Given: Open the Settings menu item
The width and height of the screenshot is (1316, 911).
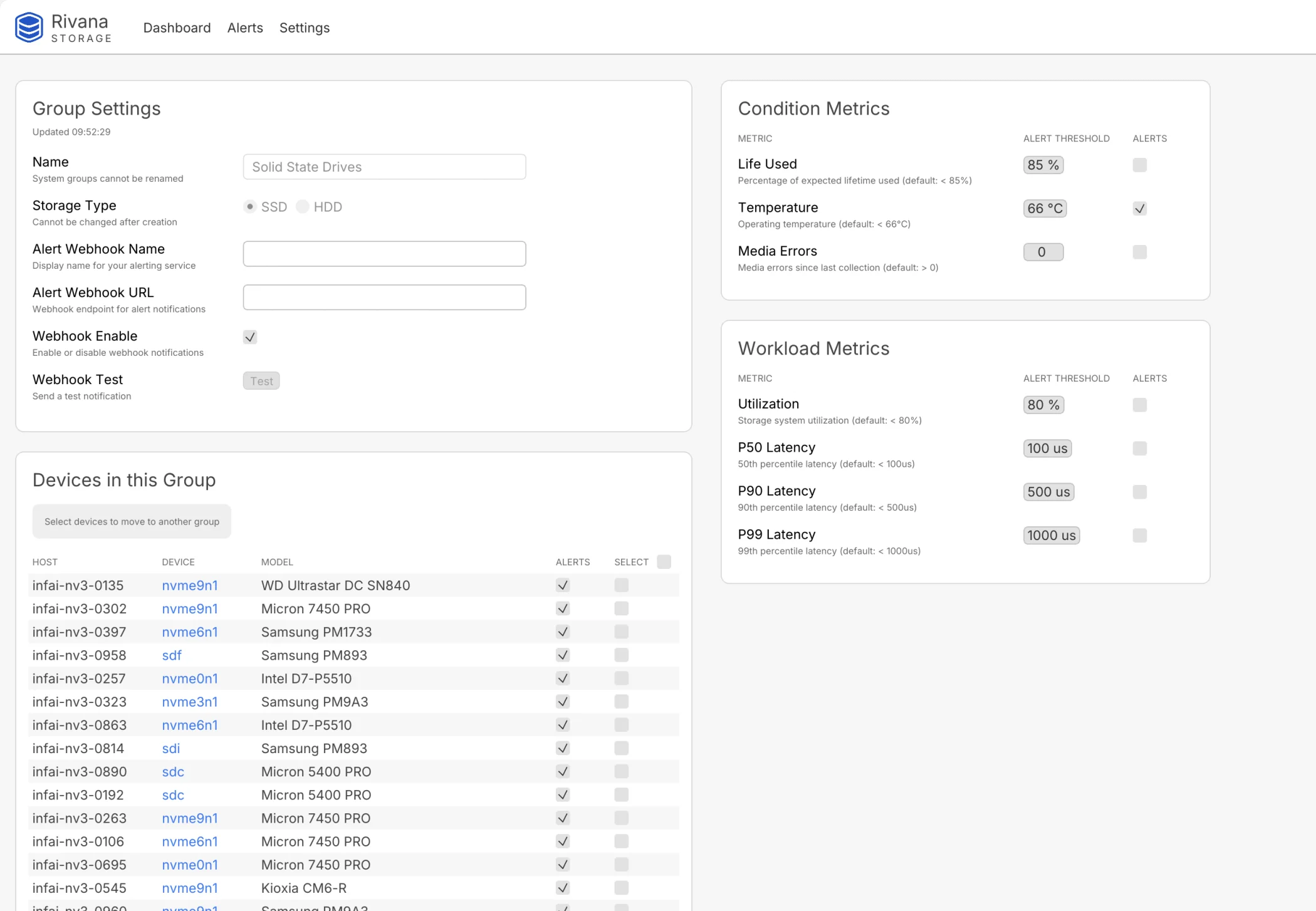Looking at the screenshot, I should tap(305, 28).
